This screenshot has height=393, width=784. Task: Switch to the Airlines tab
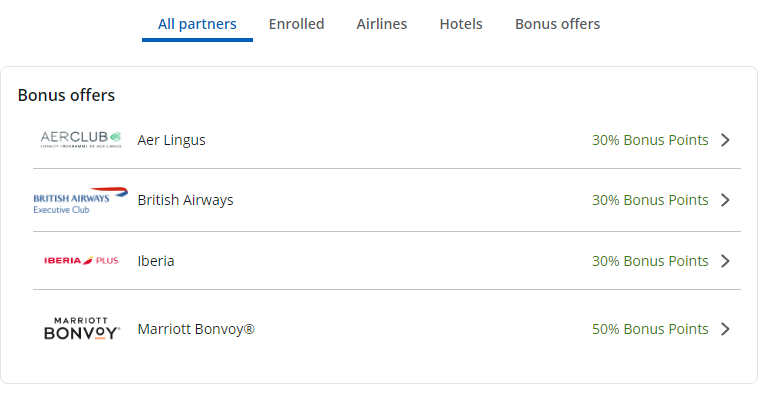pos(382,24)
